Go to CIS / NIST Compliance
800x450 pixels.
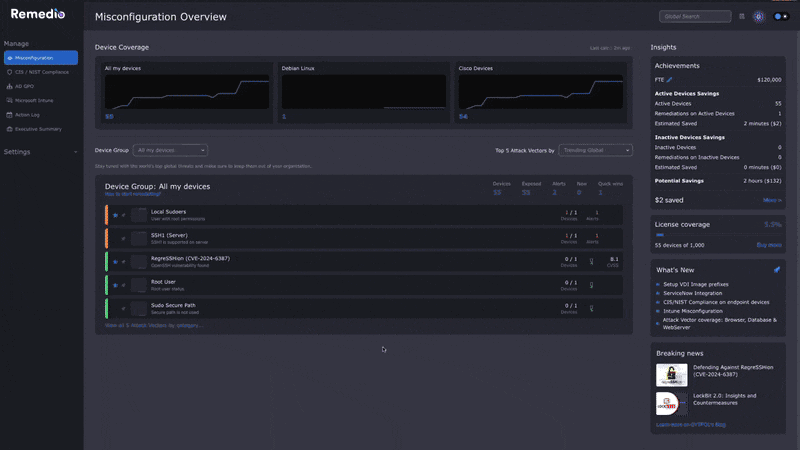41,72
